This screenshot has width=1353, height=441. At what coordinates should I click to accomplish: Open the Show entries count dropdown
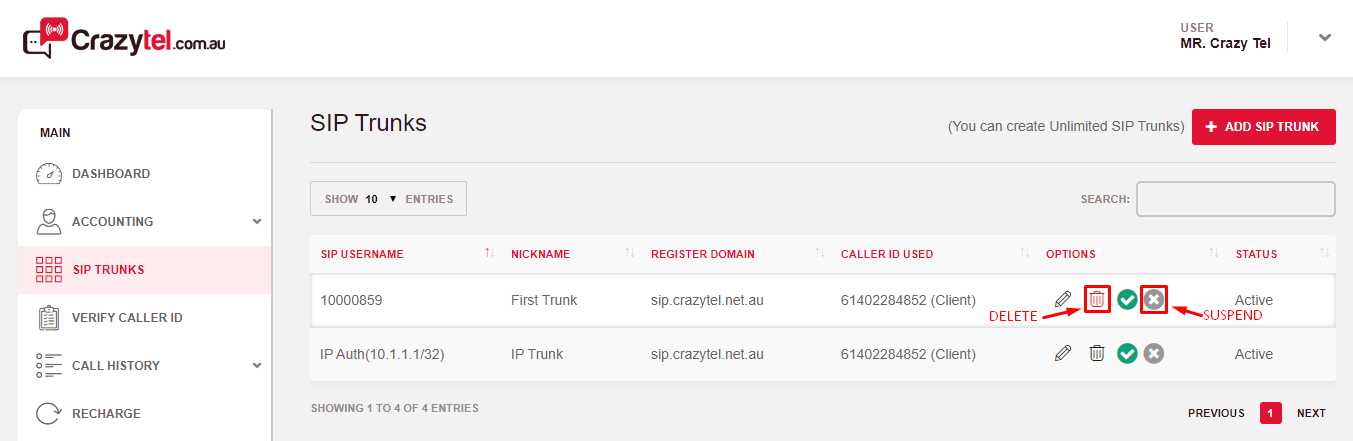[380, 199]
